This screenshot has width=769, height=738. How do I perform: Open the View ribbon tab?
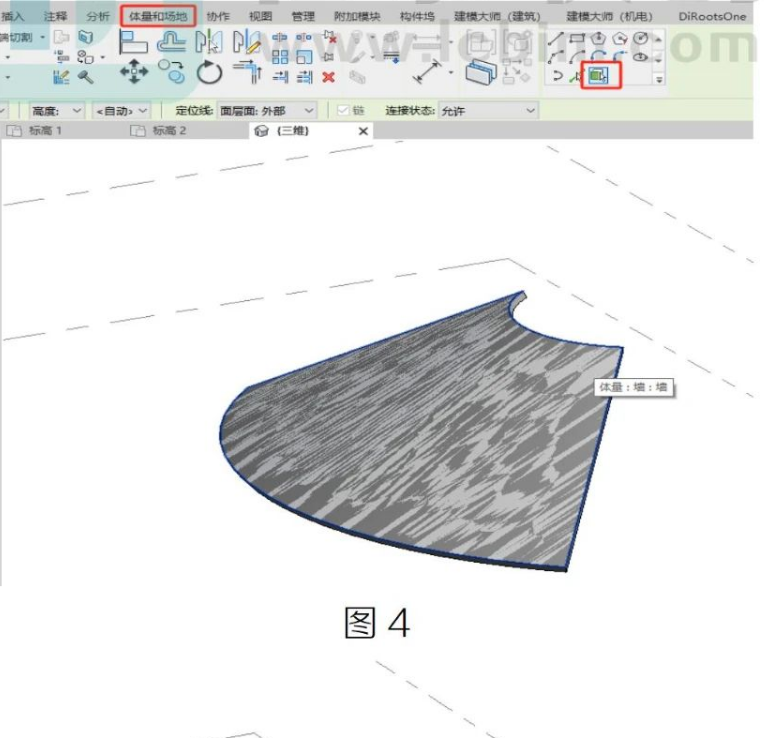tap(260, 17)
